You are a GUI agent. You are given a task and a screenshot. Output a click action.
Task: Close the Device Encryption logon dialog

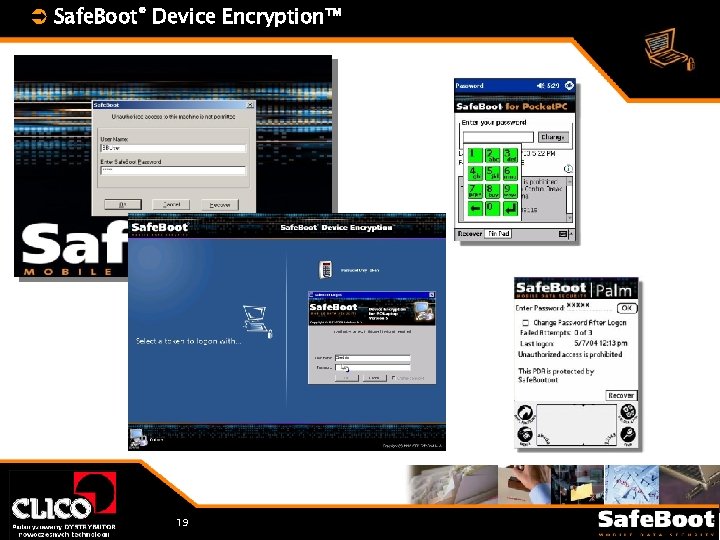(x=432, y=295)
